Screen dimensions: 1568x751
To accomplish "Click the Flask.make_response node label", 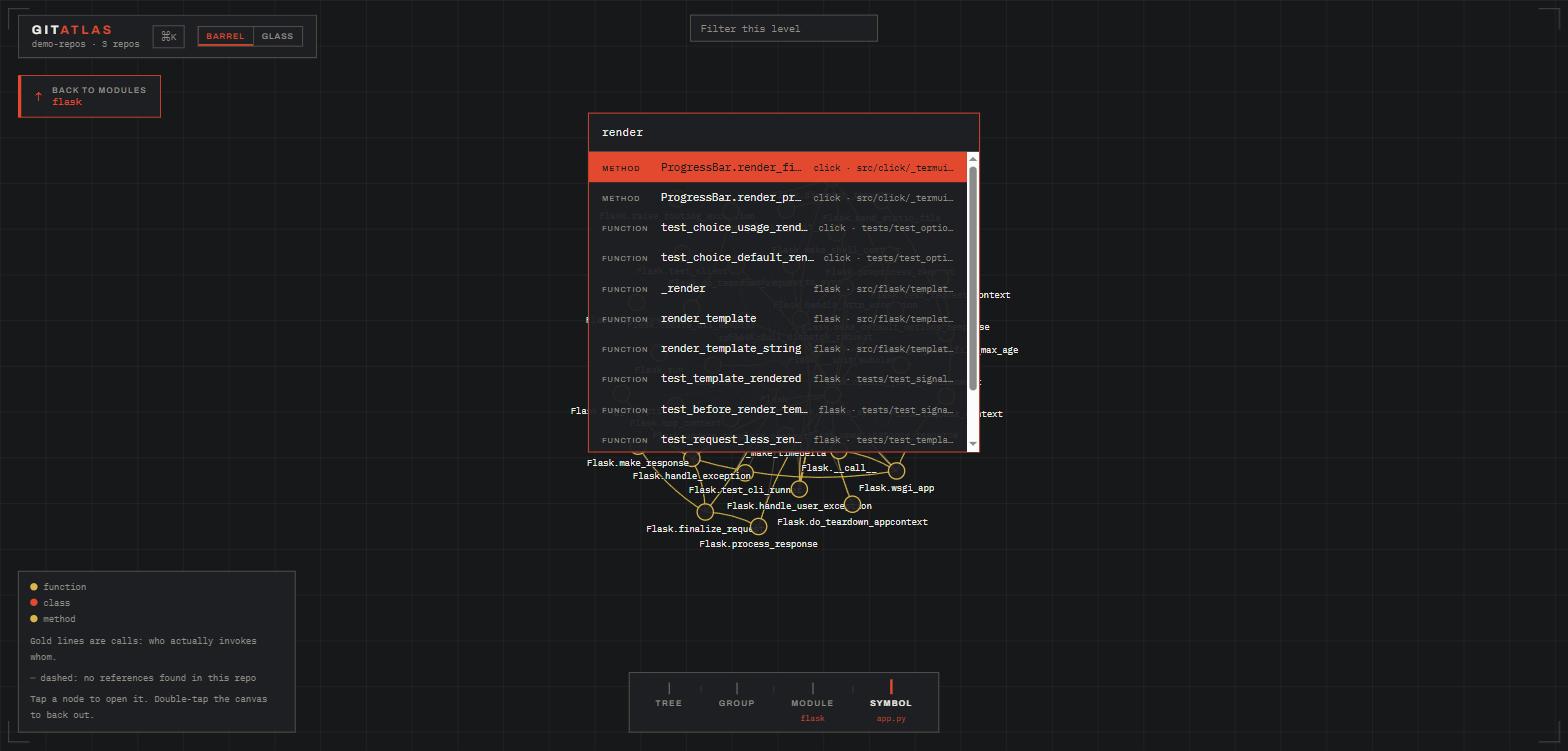I will [637, 463].
